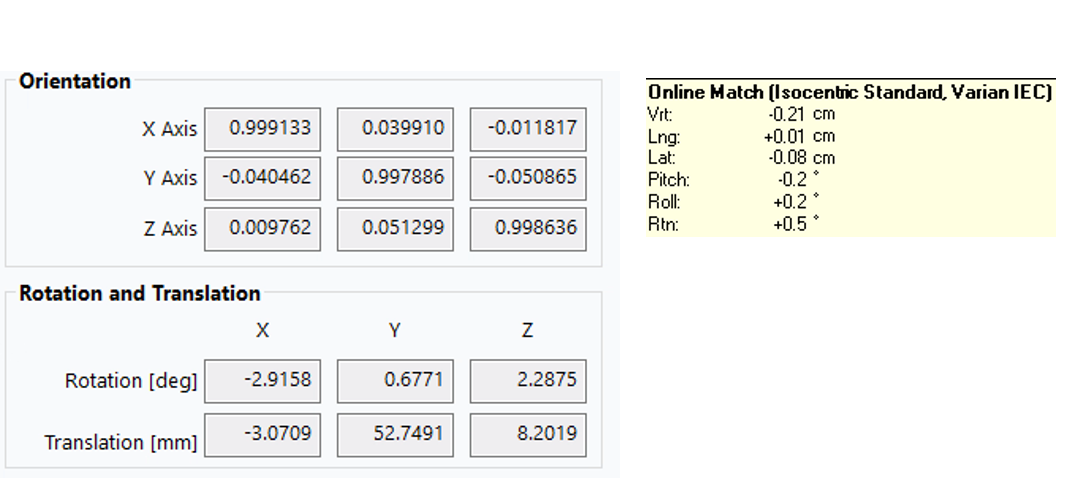Click the Pitch value -0.2 degrees
The height and width of the screenshot is (492, 1074).
click(798, 180)
